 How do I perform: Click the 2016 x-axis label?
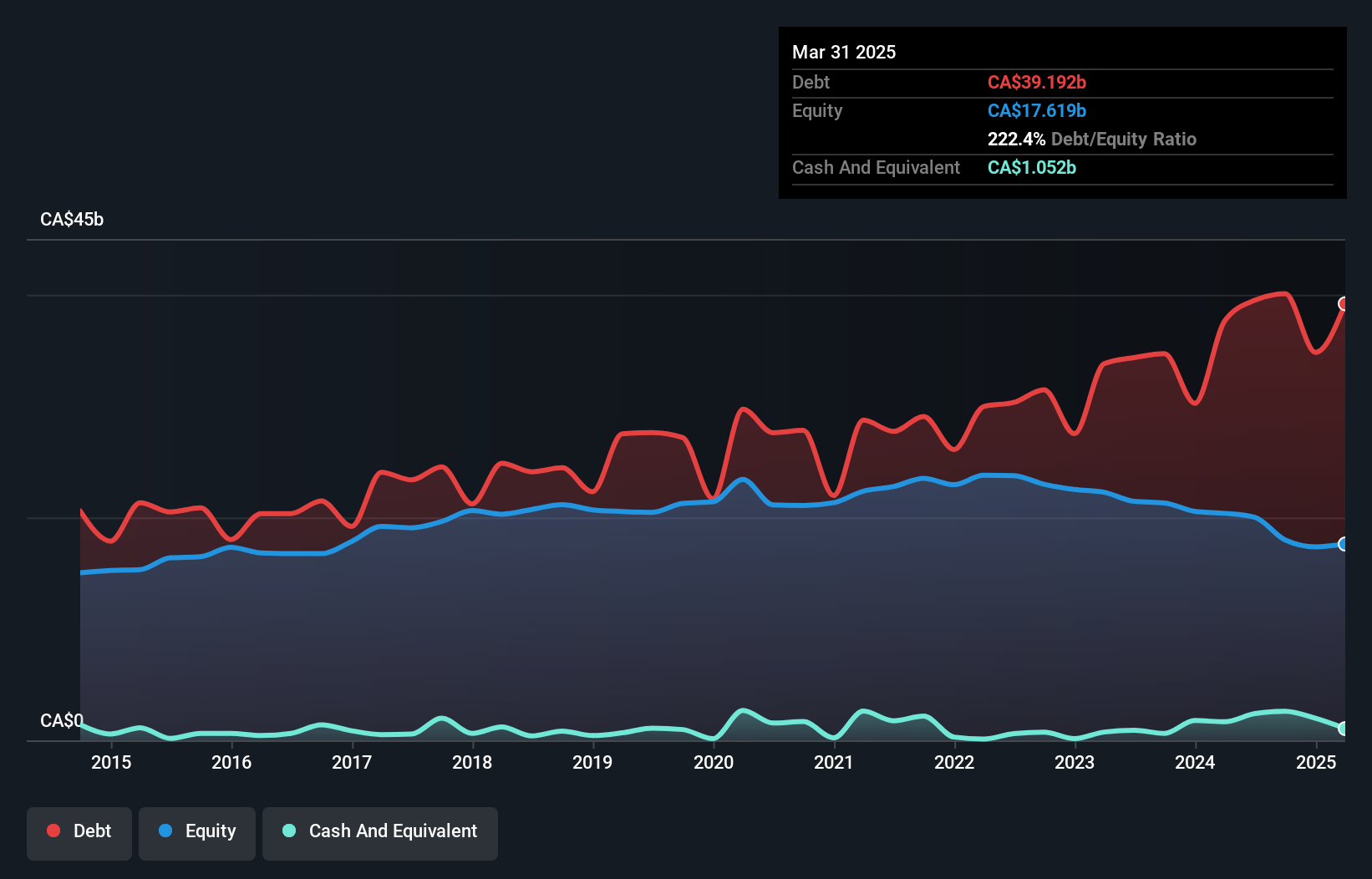click(x=231, y=762)
